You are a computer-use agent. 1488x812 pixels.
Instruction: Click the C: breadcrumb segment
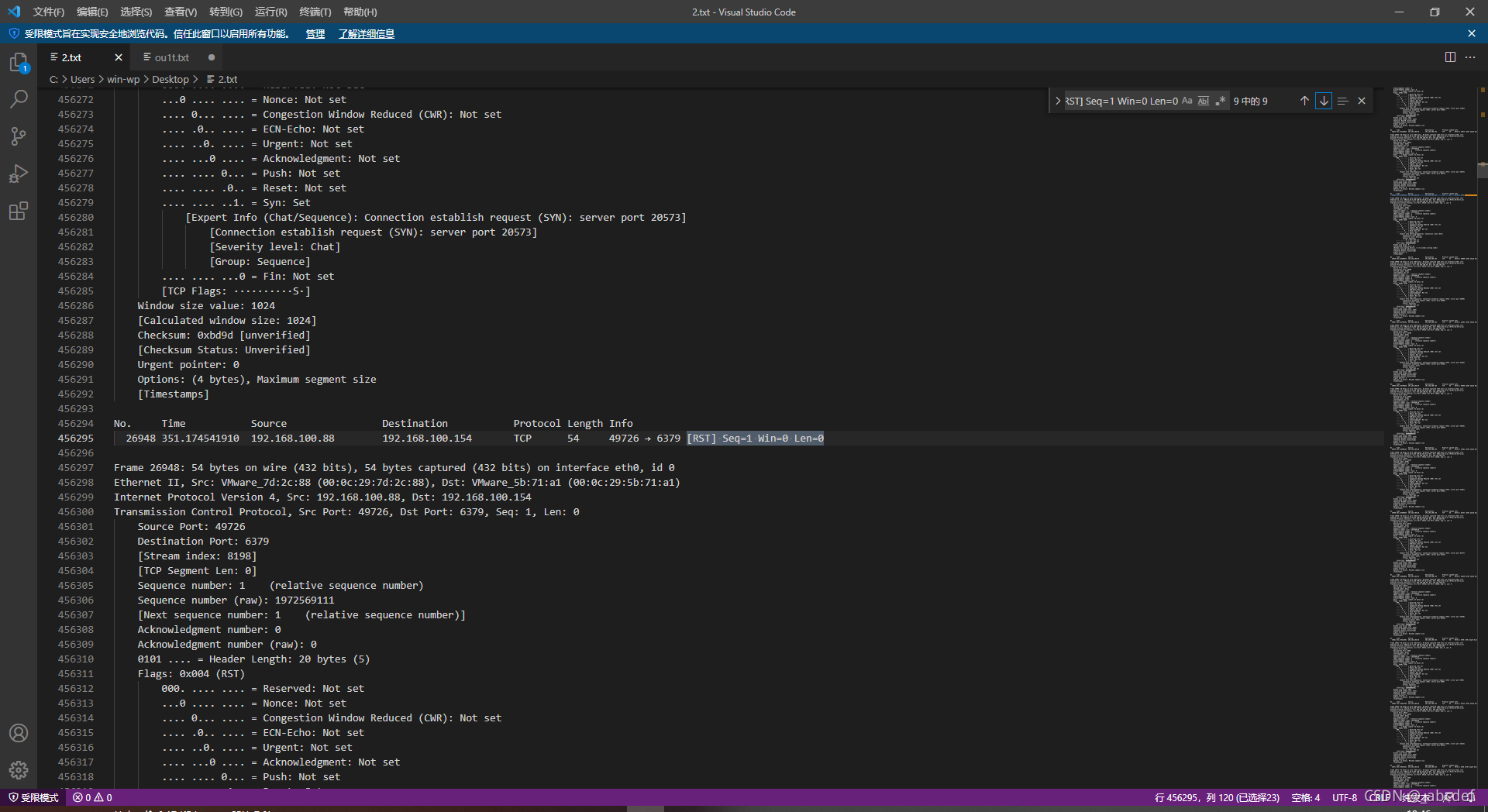click(53, 79)
